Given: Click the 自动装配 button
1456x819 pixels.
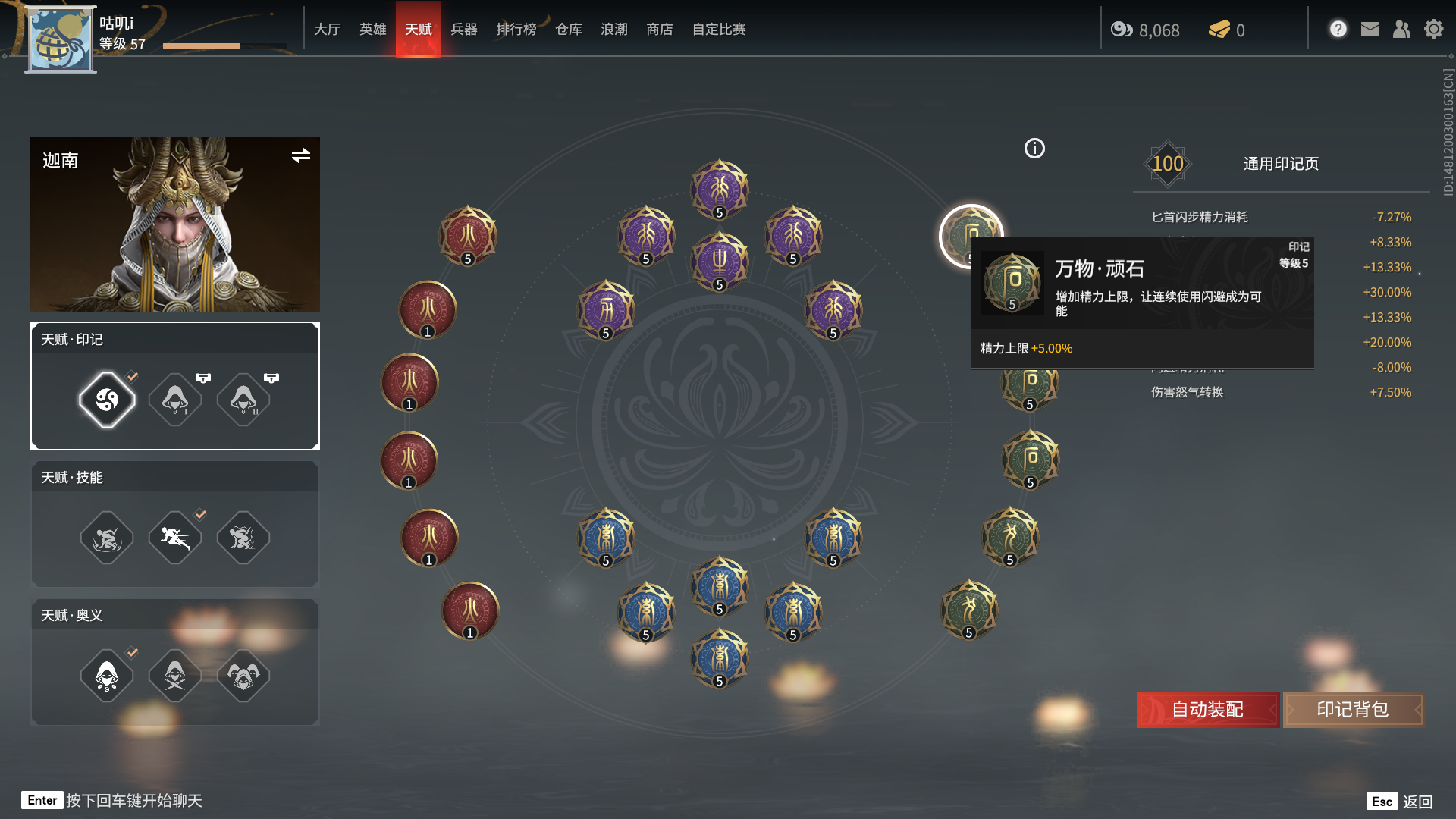Looking at the screenshot, I should tap(1208, 710).
